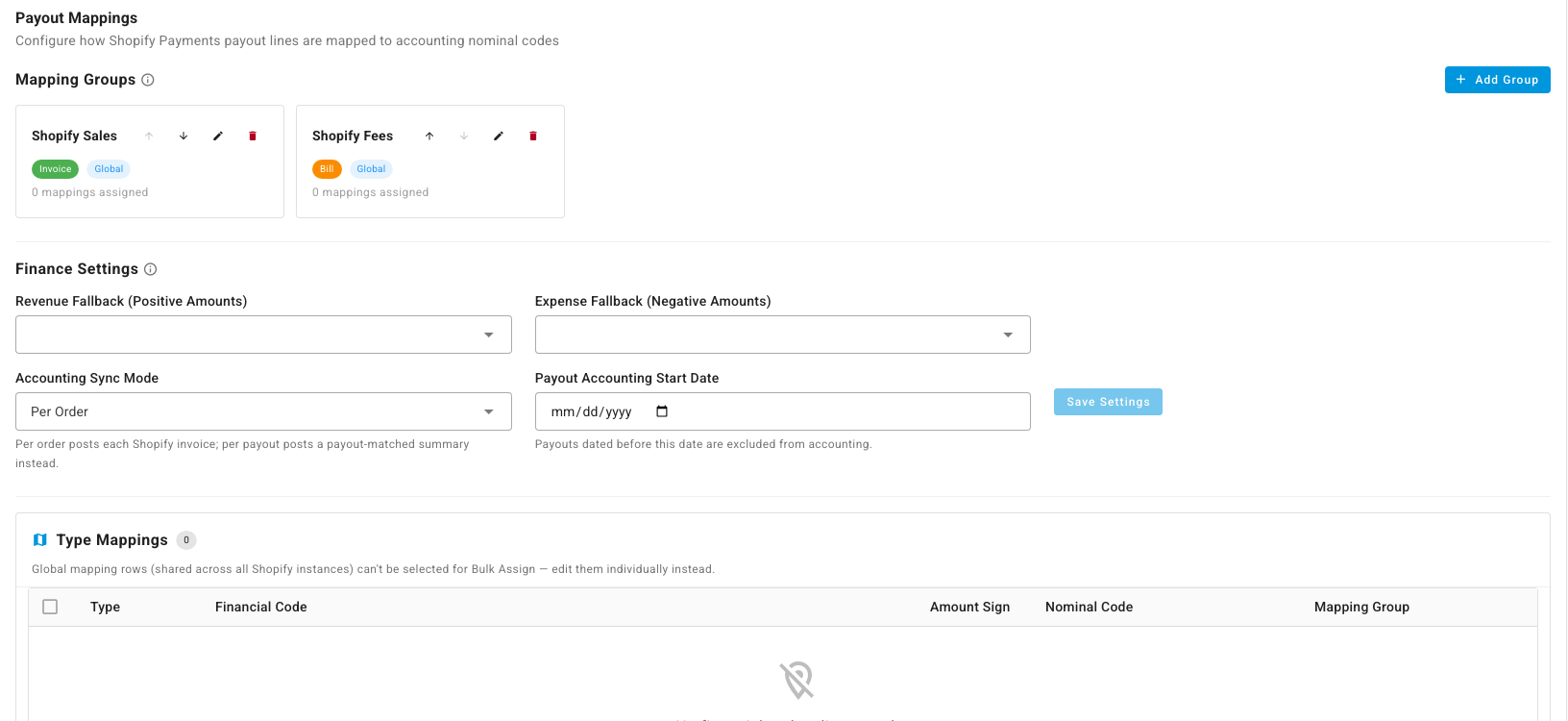The image size is (1568, 721).
Task: Click the Add Group button
Action: tap(1497, 80)
